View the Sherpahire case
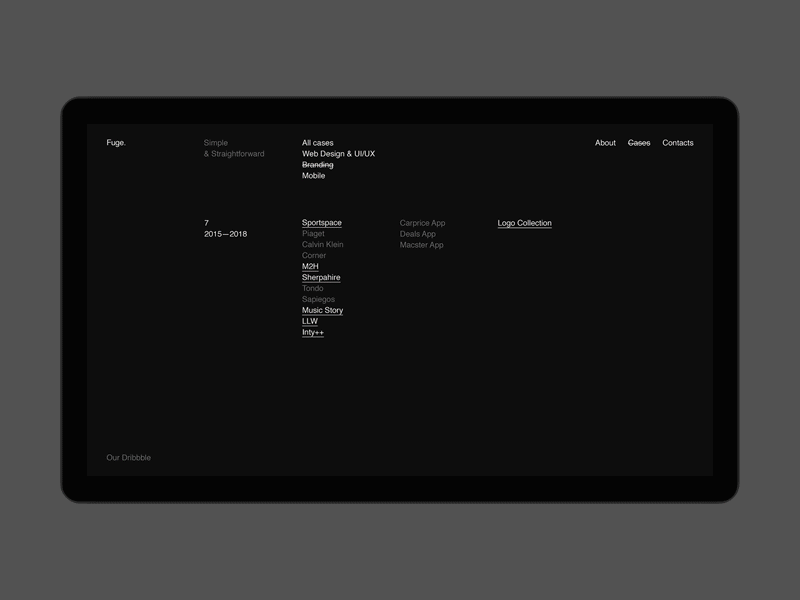The image size is (800, 600). (320, 276)
